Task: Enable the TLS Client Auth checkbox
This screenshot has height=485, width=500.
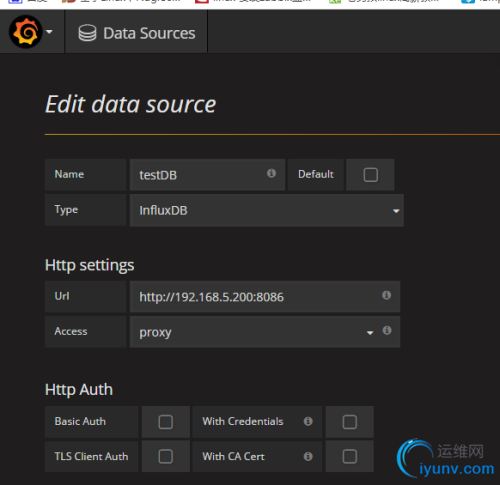Action: pyautogui.click(x=166, y=456)
